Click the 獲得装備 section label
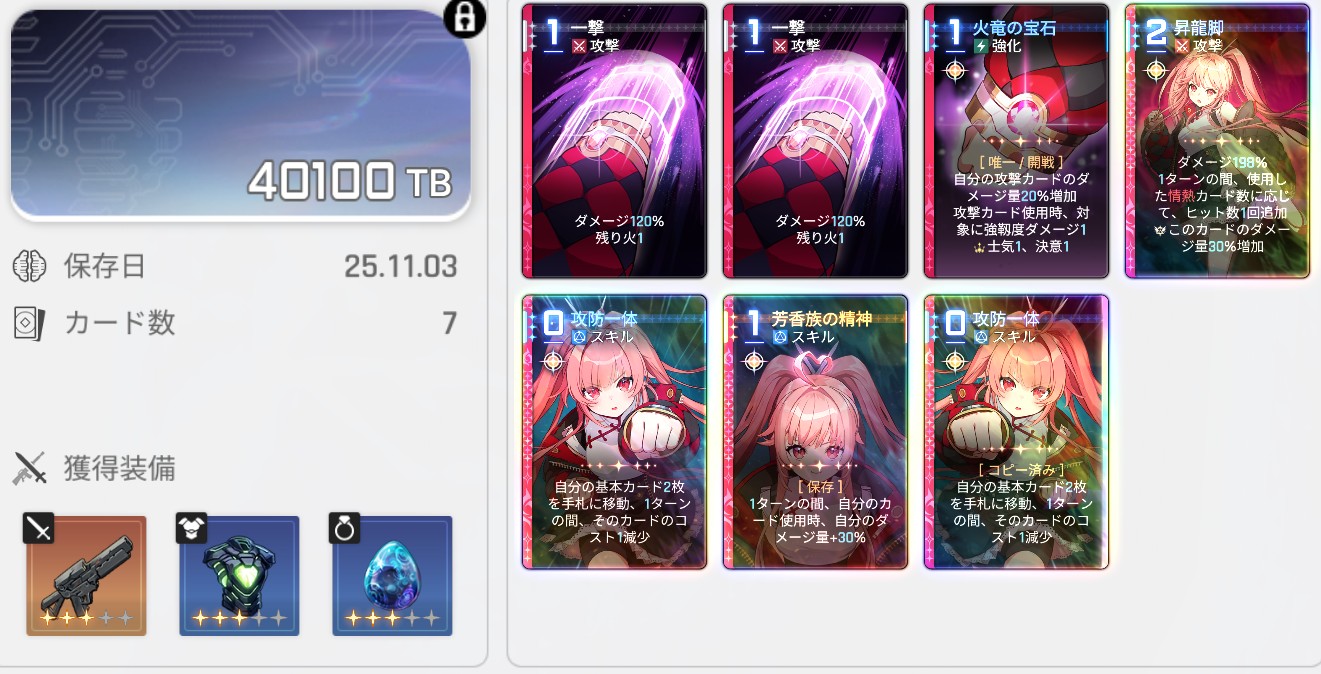1321x674 pixels. tap(120, 468)
